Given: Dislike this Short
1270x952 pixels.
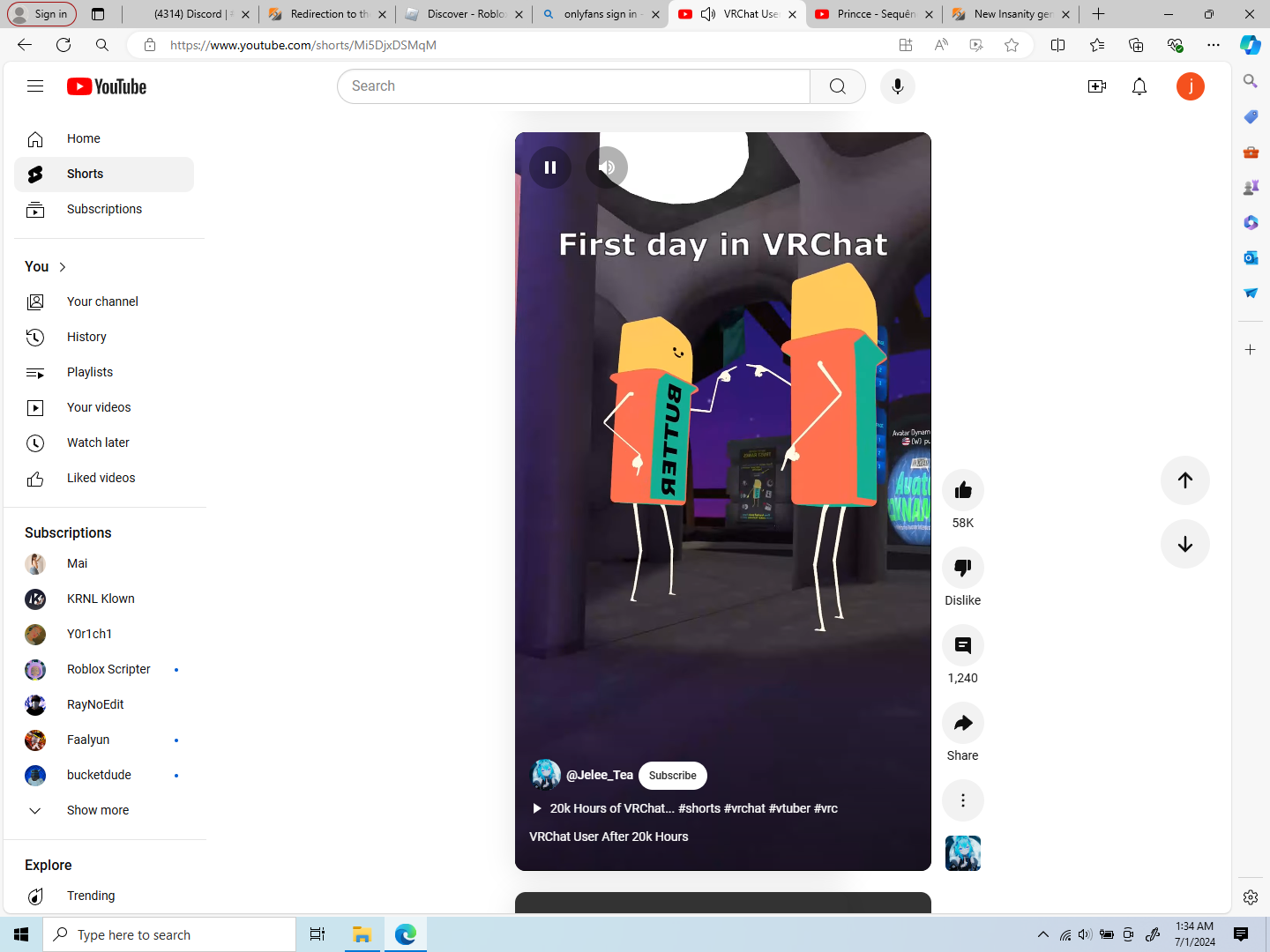Looking at the screenshot, I should point(963,568).
